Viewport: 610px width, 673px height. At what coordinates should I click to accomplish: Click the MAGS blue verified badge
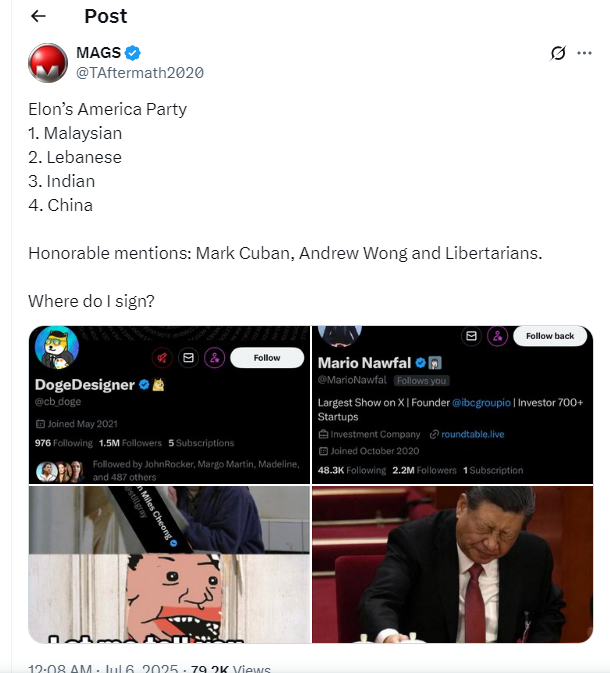(x=133, y=53)
